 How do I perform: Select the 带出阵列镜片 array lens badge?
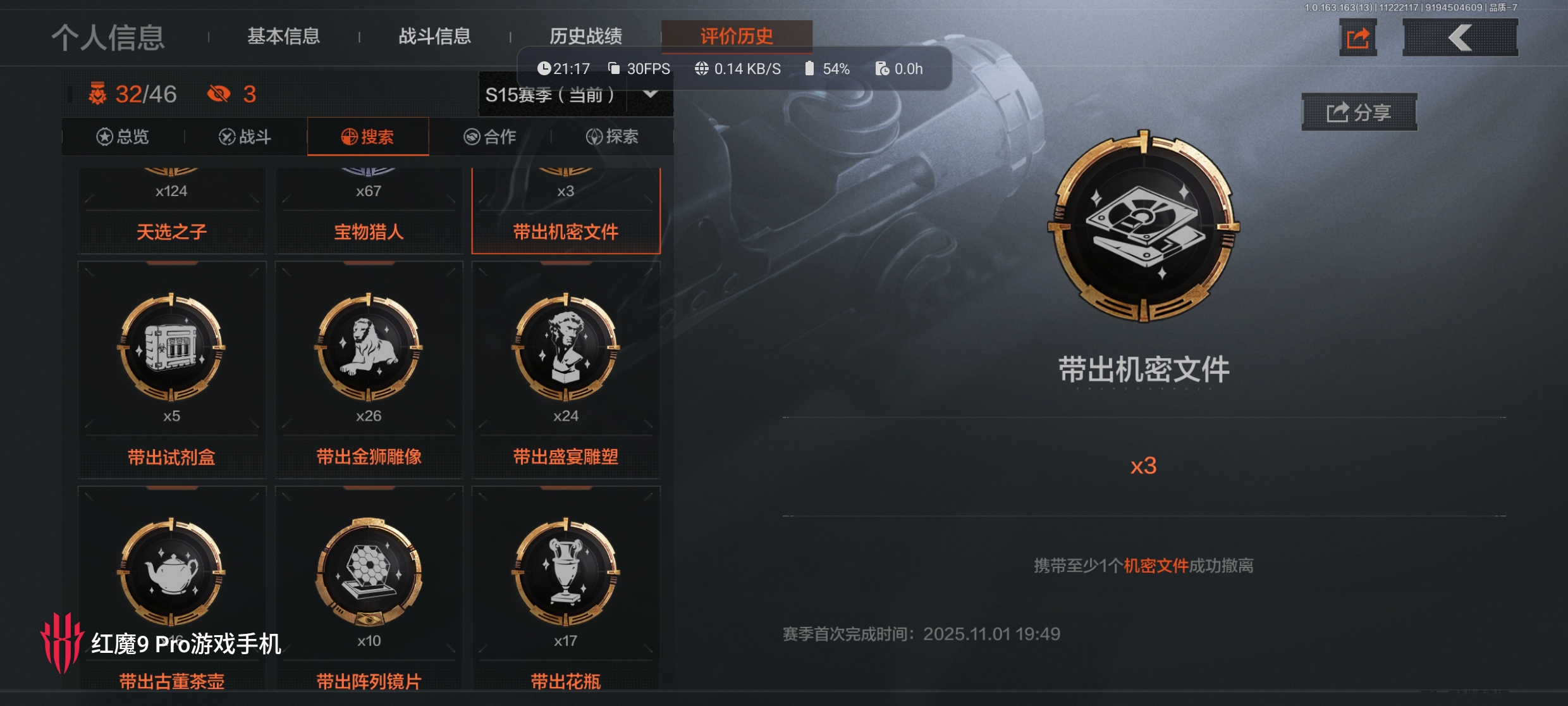point(369,588)
